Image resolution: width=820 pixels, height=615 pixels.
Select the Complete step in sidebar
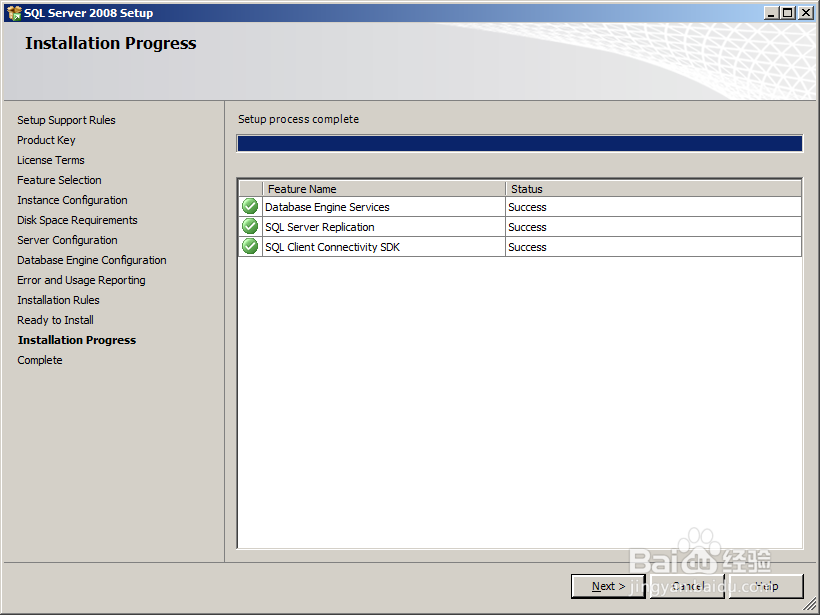point(40,360)
